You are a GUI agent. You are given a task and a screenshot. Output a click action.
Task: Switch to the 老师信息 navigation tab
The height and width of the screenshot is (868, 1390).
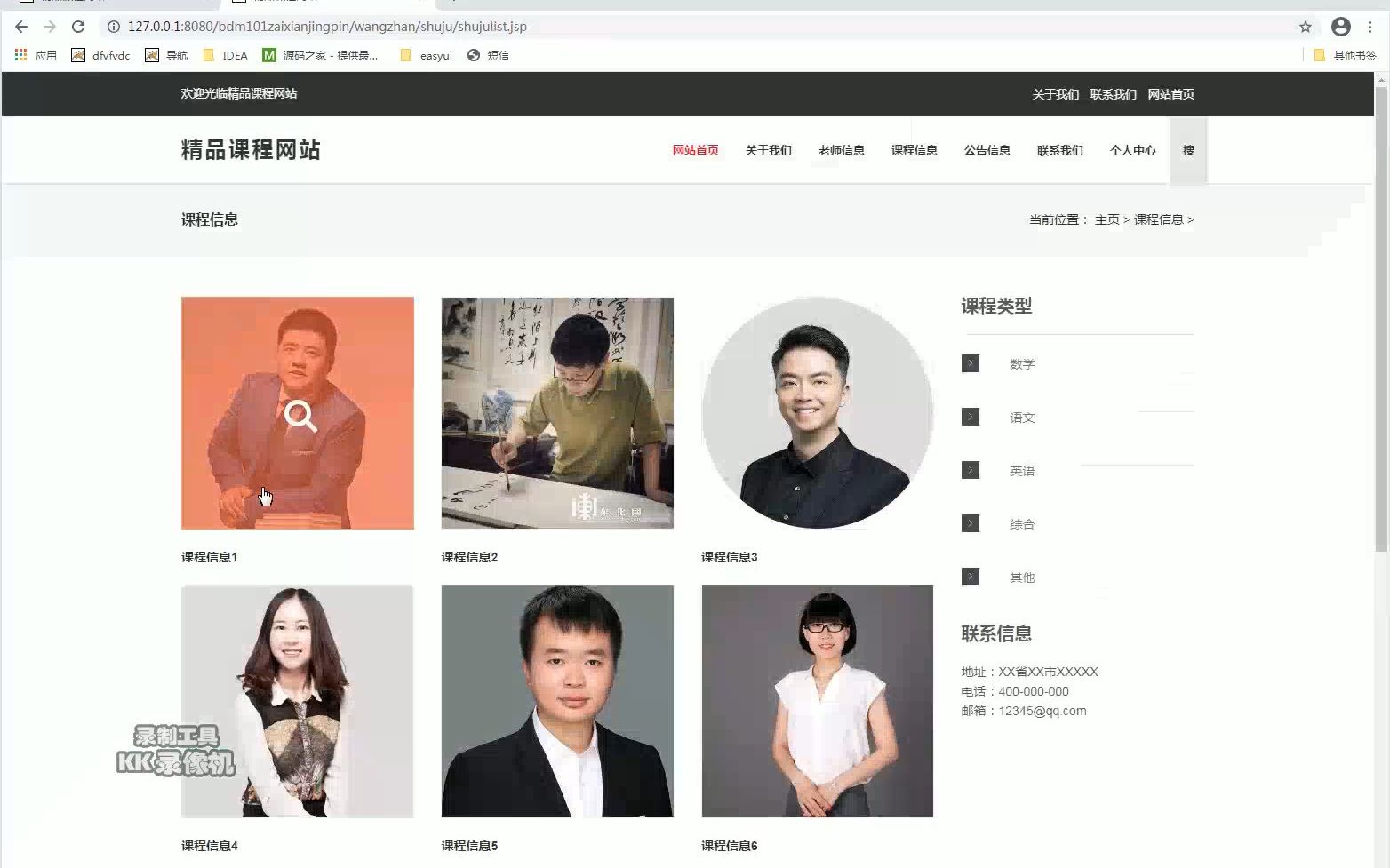pos(841,150)
